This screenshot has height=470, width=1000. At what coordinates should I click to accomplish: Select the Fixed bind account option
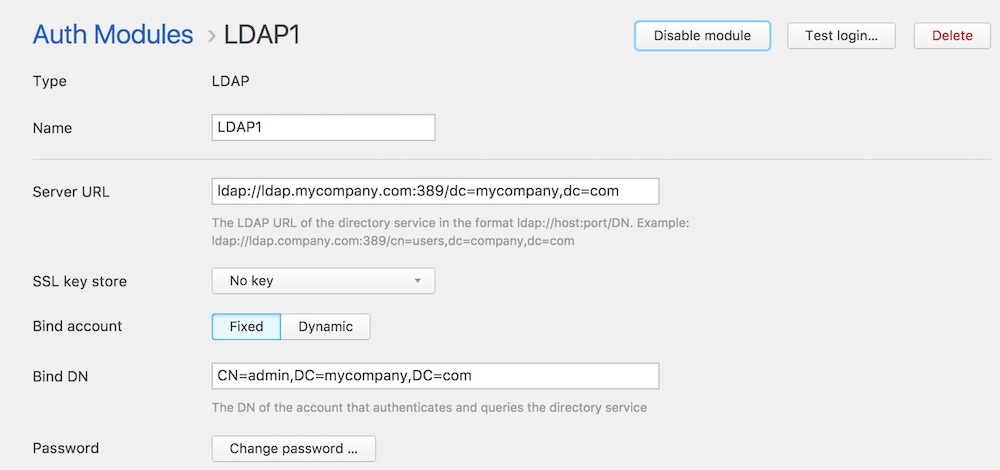[x=246, y=327]
